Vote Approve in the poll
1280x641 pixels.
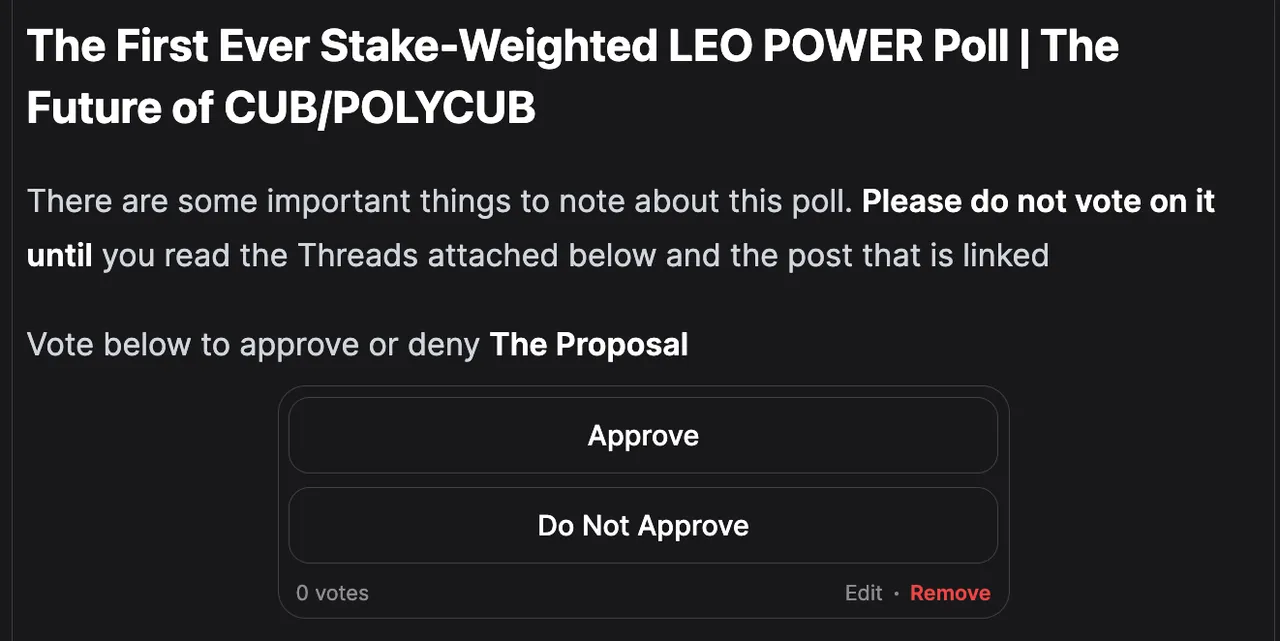point(643,436)
